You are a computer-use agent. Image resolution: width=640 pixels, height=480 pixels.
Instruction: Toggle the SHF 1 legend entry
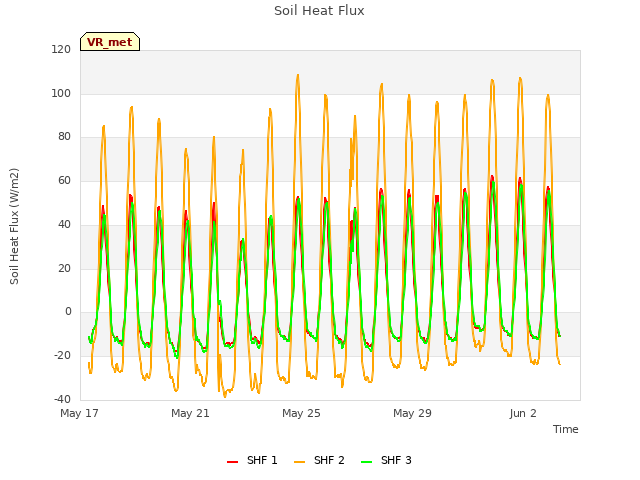coord(252,460)
